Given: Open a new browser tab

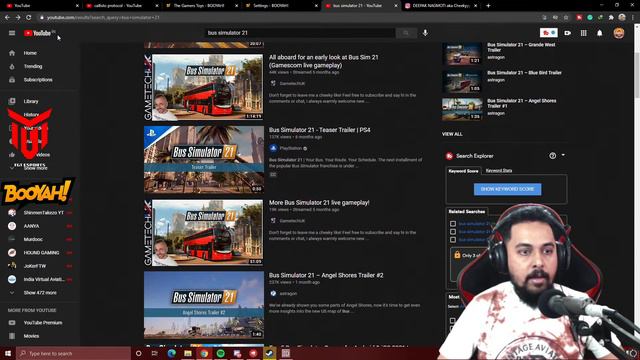Looking at the screenshot, I should point(488,6).
